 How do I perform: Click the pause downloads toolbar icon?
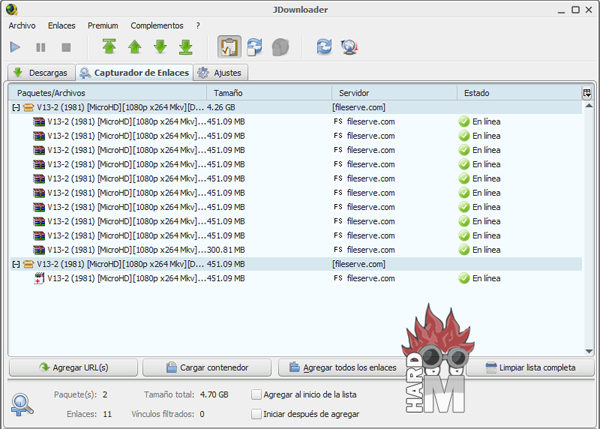[x=41, y=47]
